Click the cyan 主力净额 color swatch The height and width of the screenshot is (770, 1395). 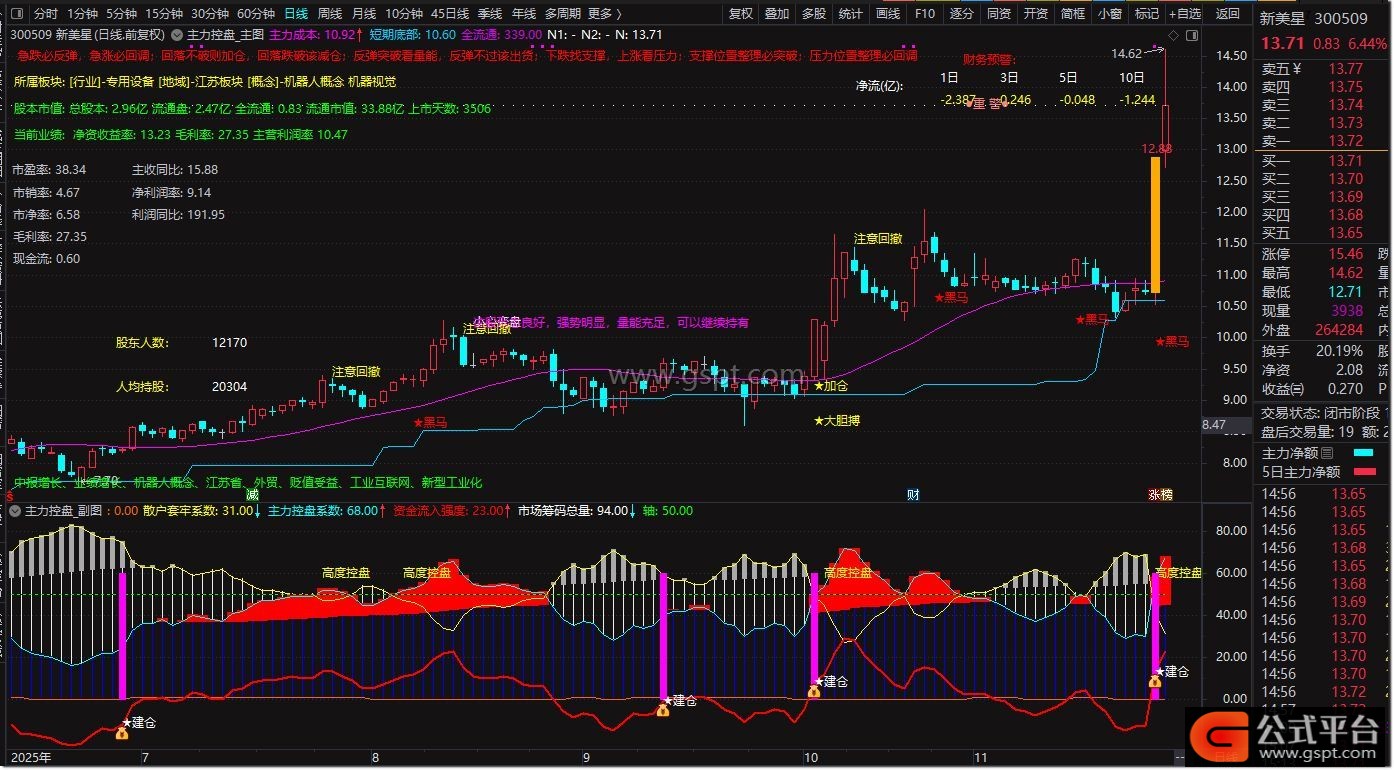pos(1364,453)
